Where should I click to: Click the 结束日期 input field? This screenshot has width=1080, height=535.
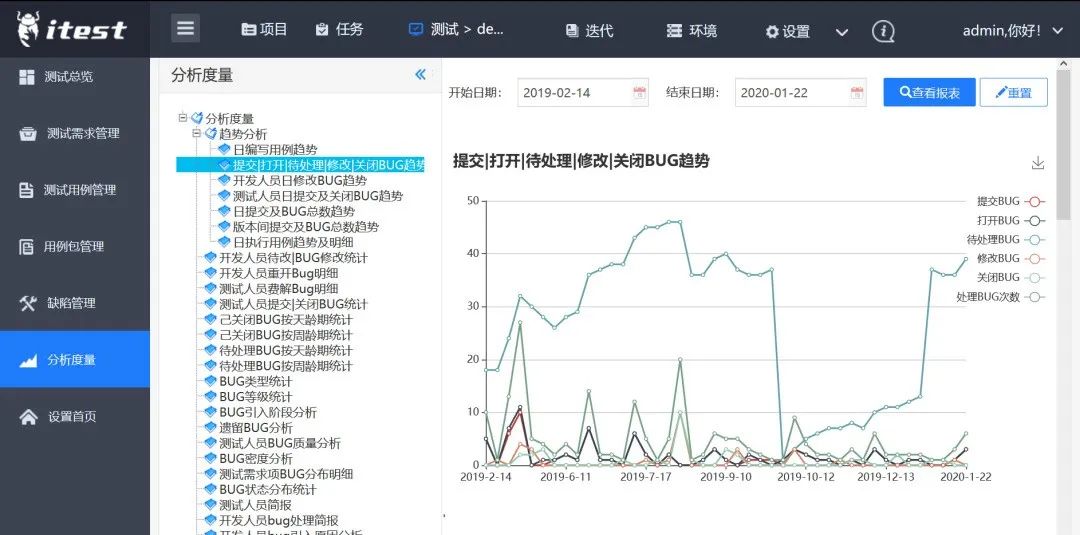800,92
